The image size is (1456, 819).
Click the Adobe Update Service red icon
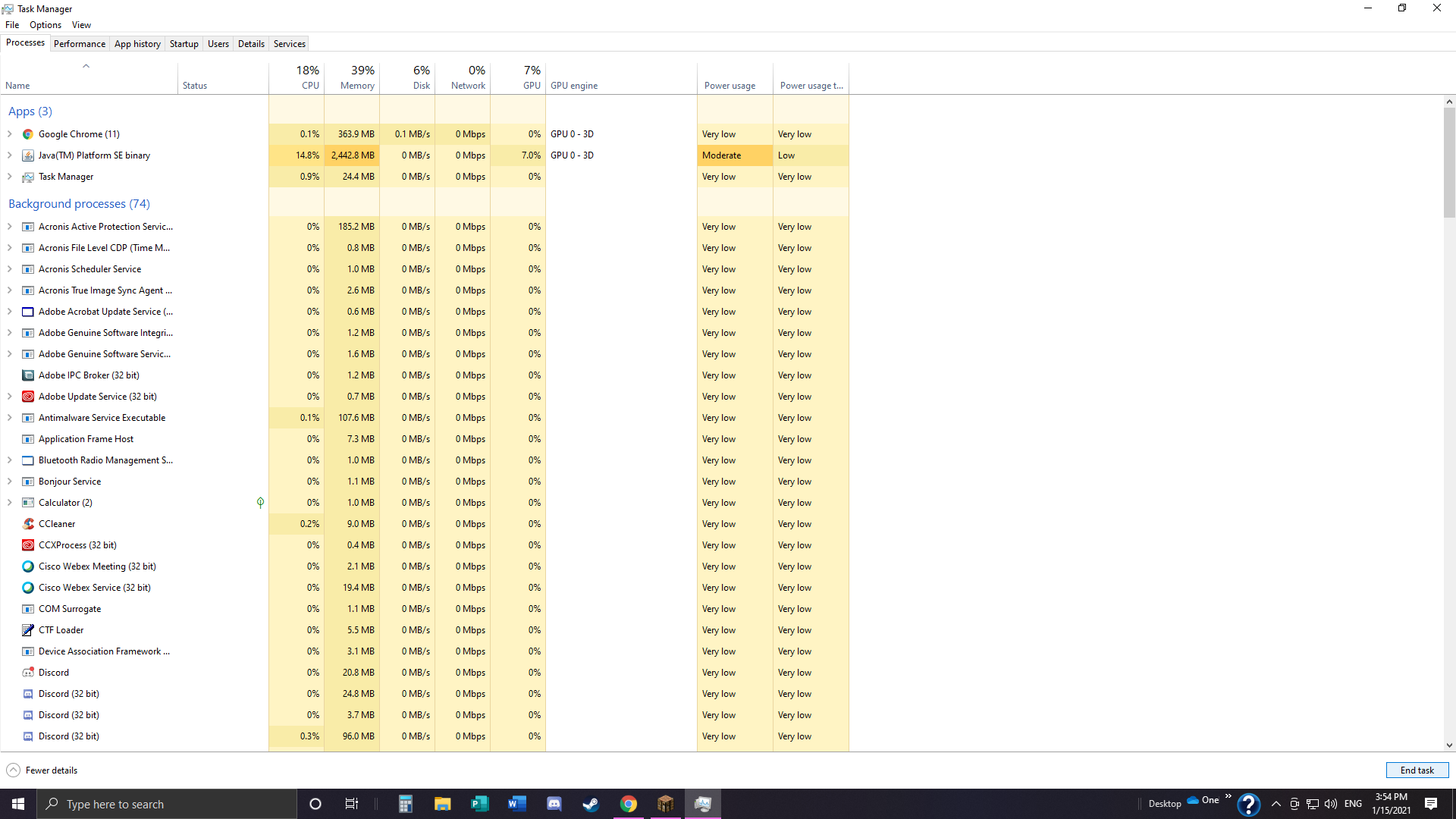[28, 397]
